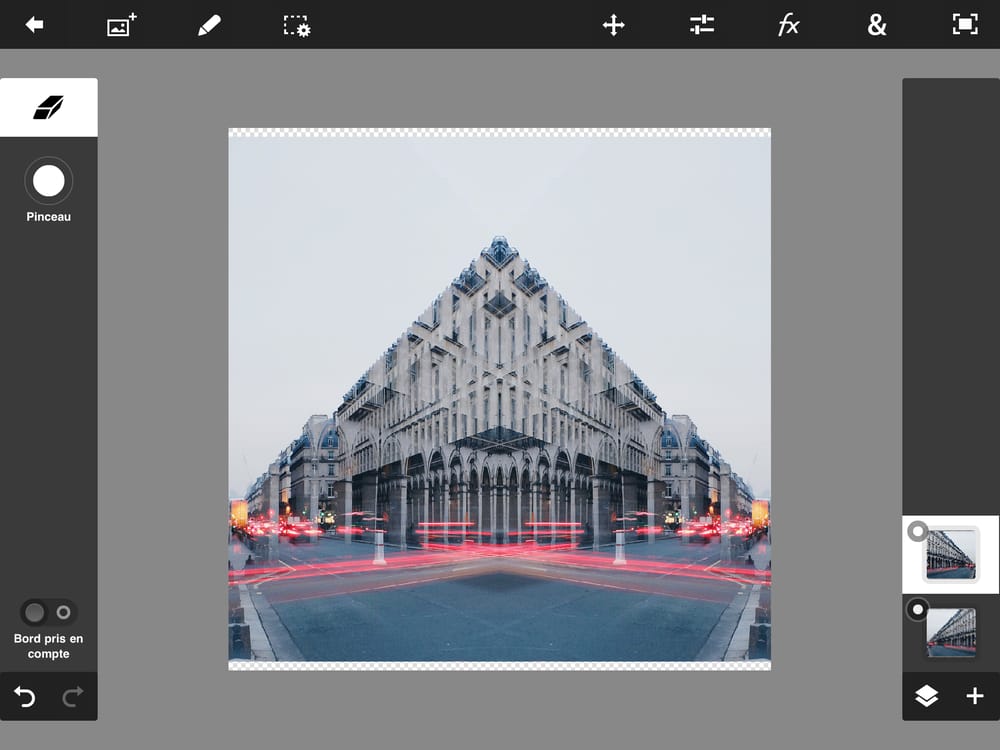Open the Pinceau brush settings
The height and width of the screenshot is (750, 1000).
(48, 181)
